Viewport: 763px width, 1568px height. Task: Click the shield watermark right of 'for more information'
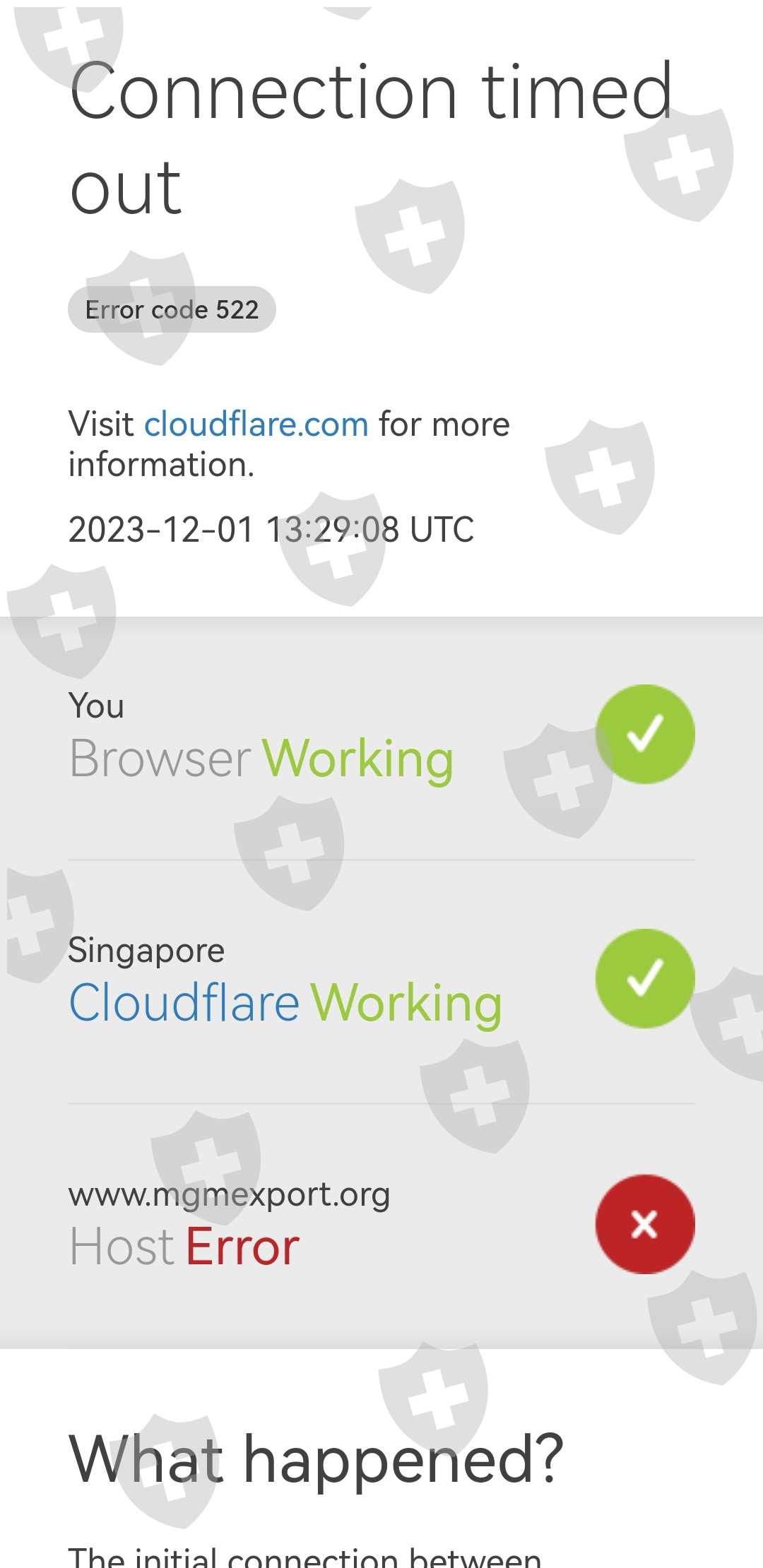click(x=601, y=477)
